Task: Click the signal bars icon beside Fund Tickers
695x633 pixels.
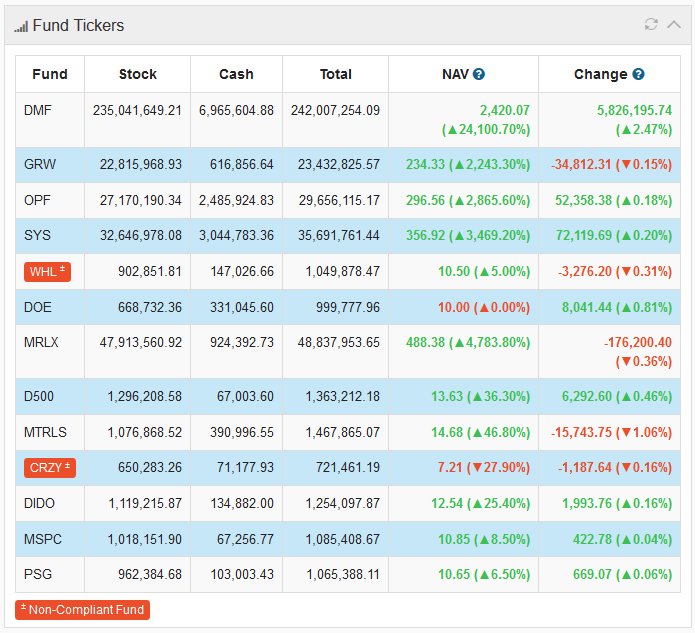Action: point(21,27)
